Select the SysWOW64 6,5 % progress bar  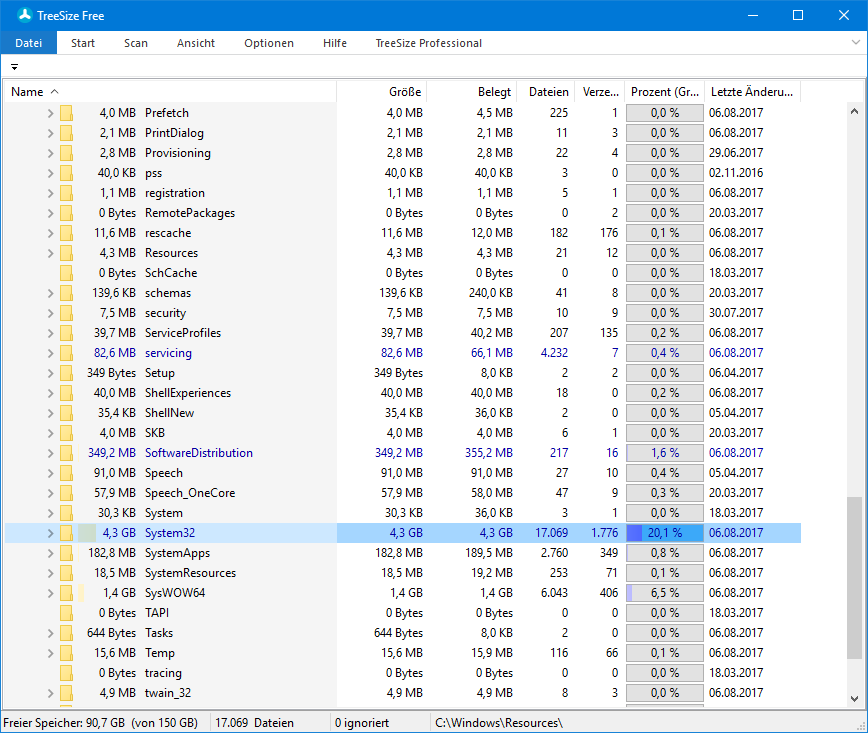coord(665,593)
